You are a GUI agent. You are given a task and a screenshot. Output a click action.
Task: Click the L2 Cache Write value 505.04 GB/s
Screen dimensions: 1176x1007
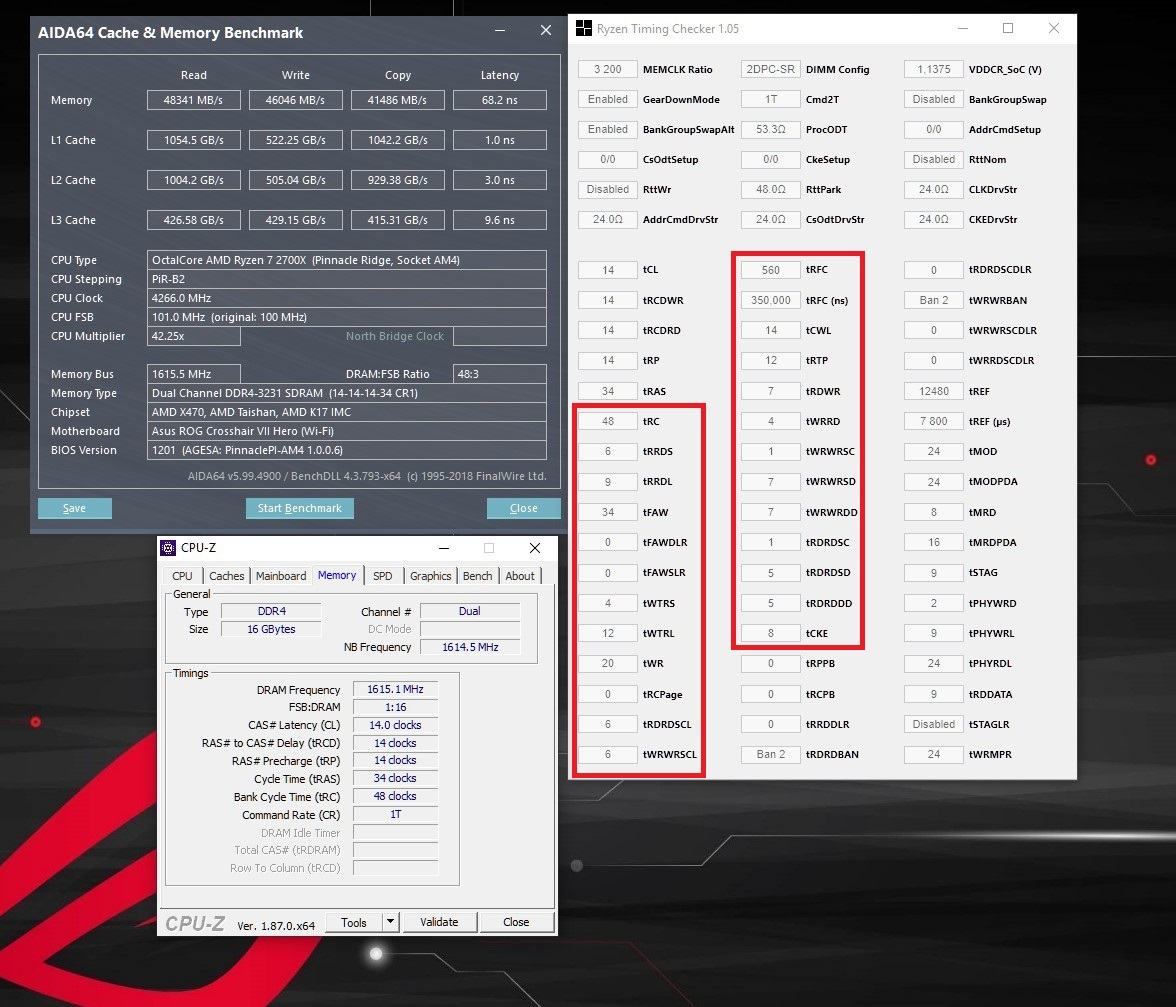click(296, 180)
